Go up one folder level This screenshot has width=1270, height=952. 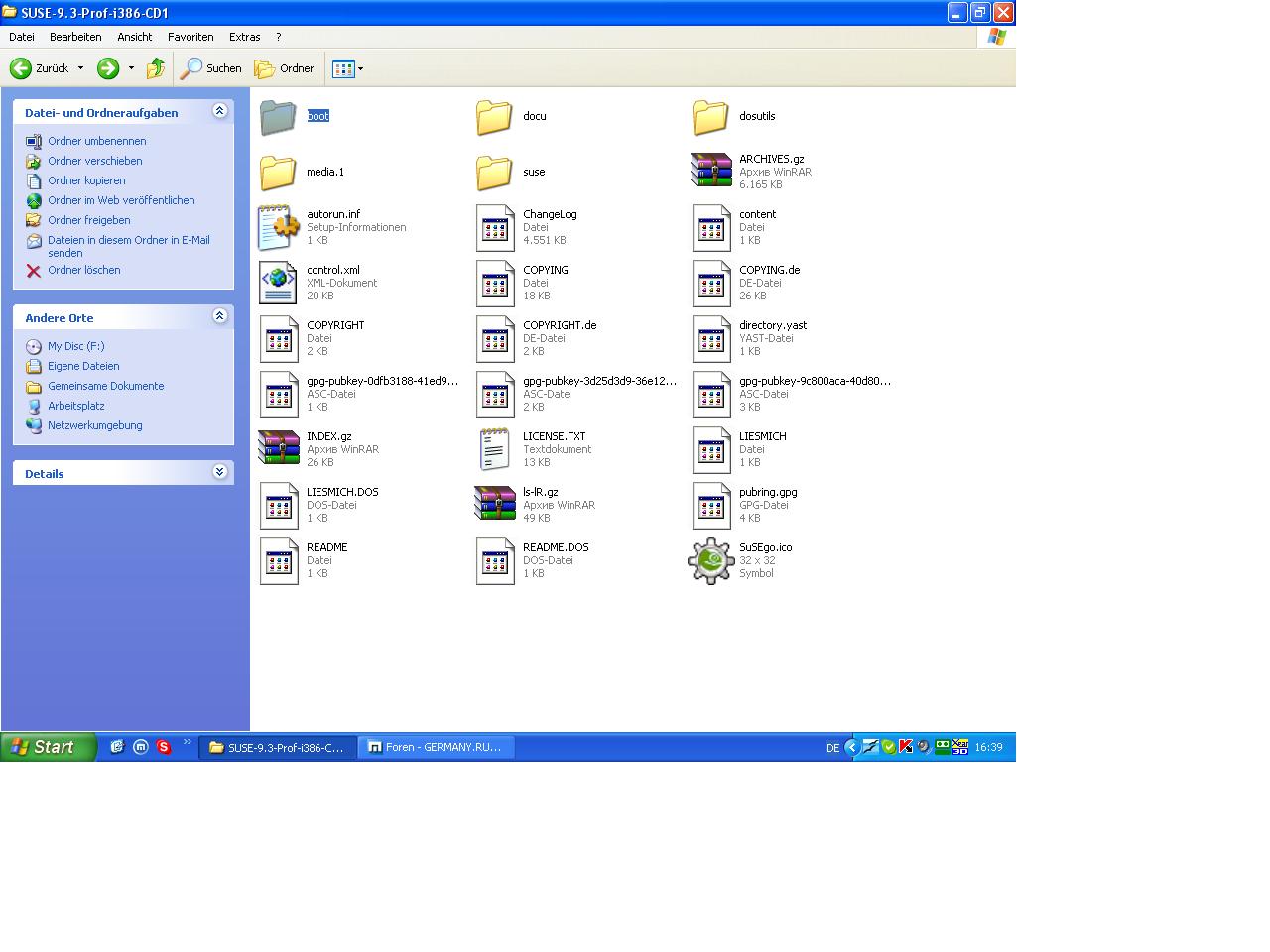coord(156,68)
